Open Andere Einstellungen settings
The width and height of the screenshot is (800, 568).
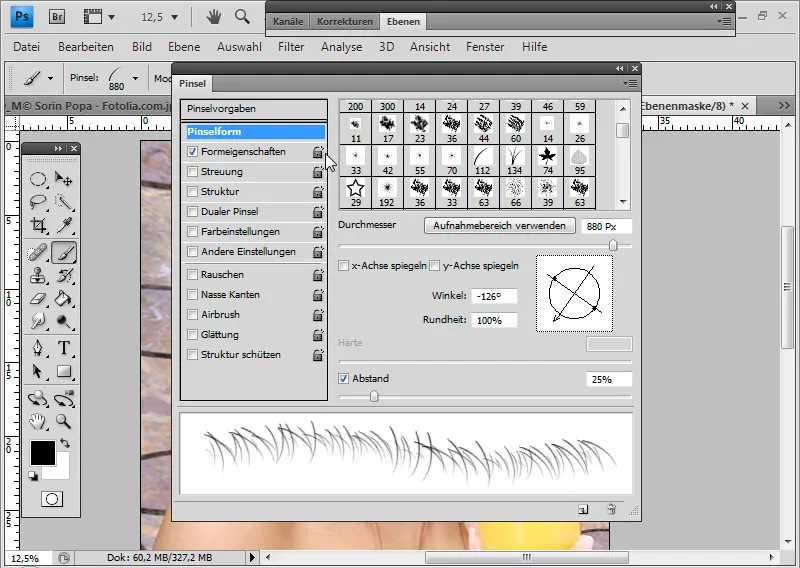(x=248, y=252)
